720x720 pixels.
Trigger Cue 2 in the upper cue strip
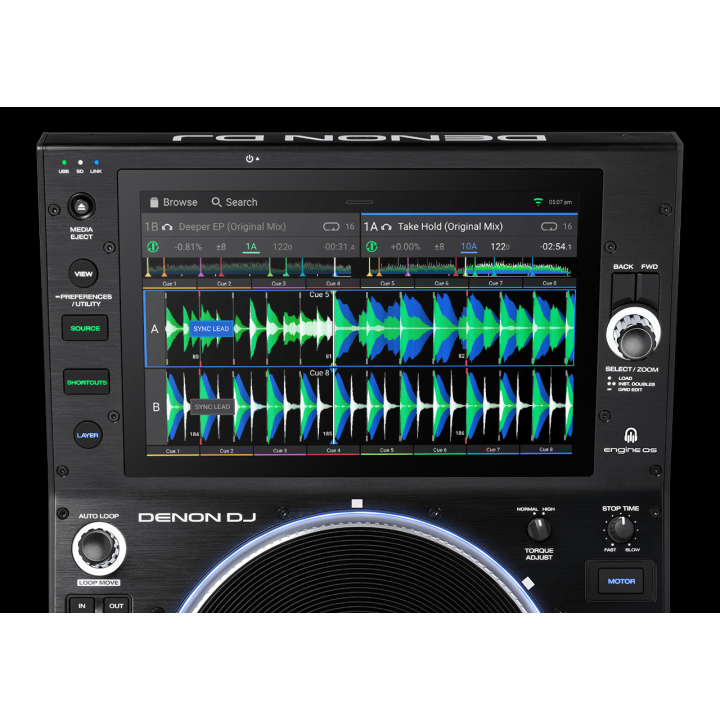pos(224,284)
